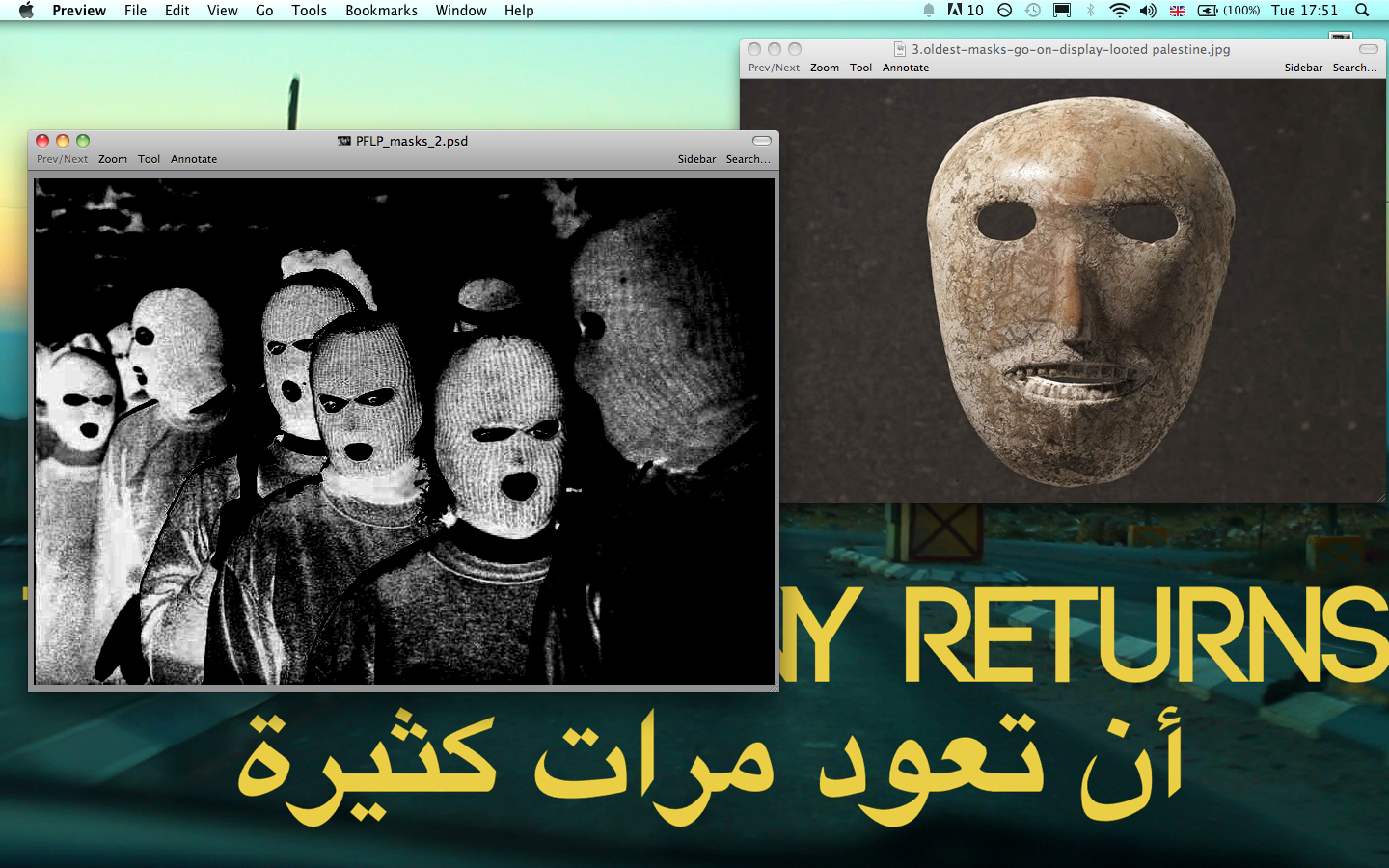The image size is (1389, 868).
Task: Click the JPG document icon in title bar
Action: tap(900, 49)
